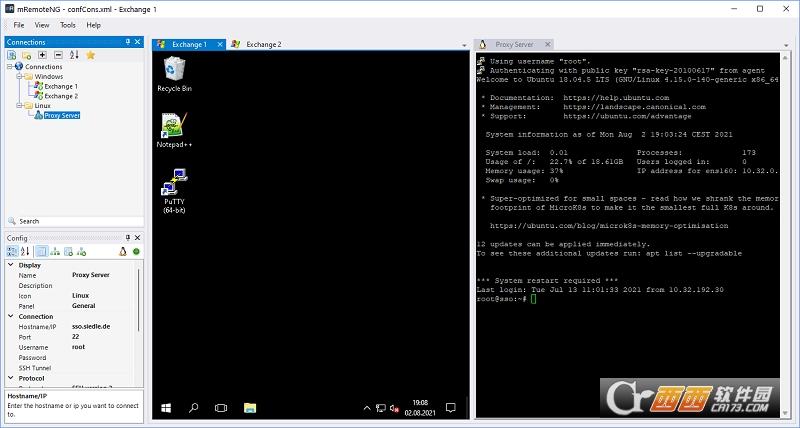Screen dimensions: 800x428
Task: Open File Explorer on remote taskbar
Action: click(x=249, y=408)
